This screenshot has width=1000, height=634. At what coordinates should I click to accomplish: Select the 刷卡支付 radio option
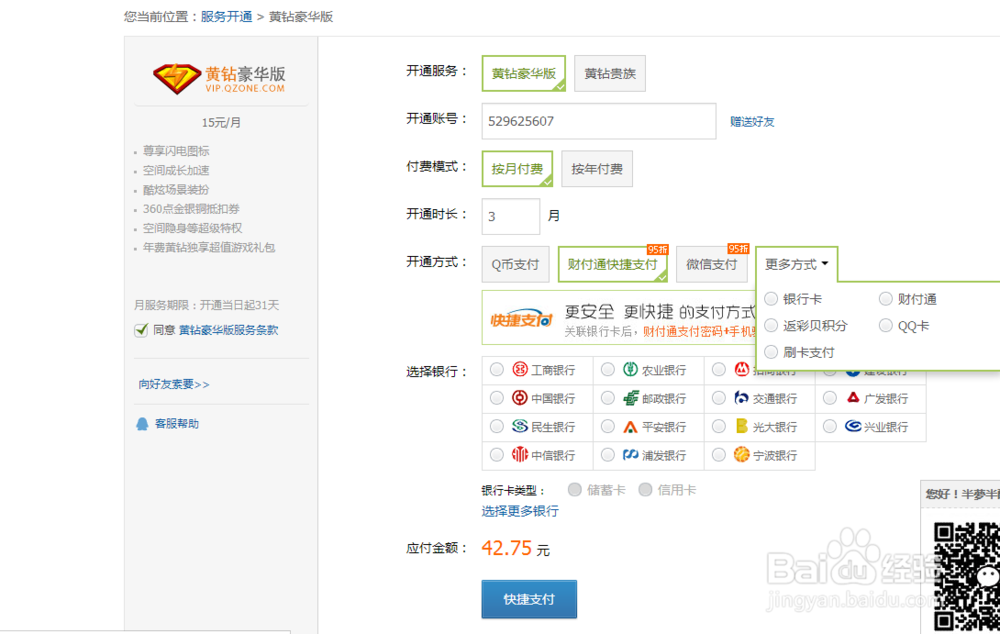[x=771, y=351]
